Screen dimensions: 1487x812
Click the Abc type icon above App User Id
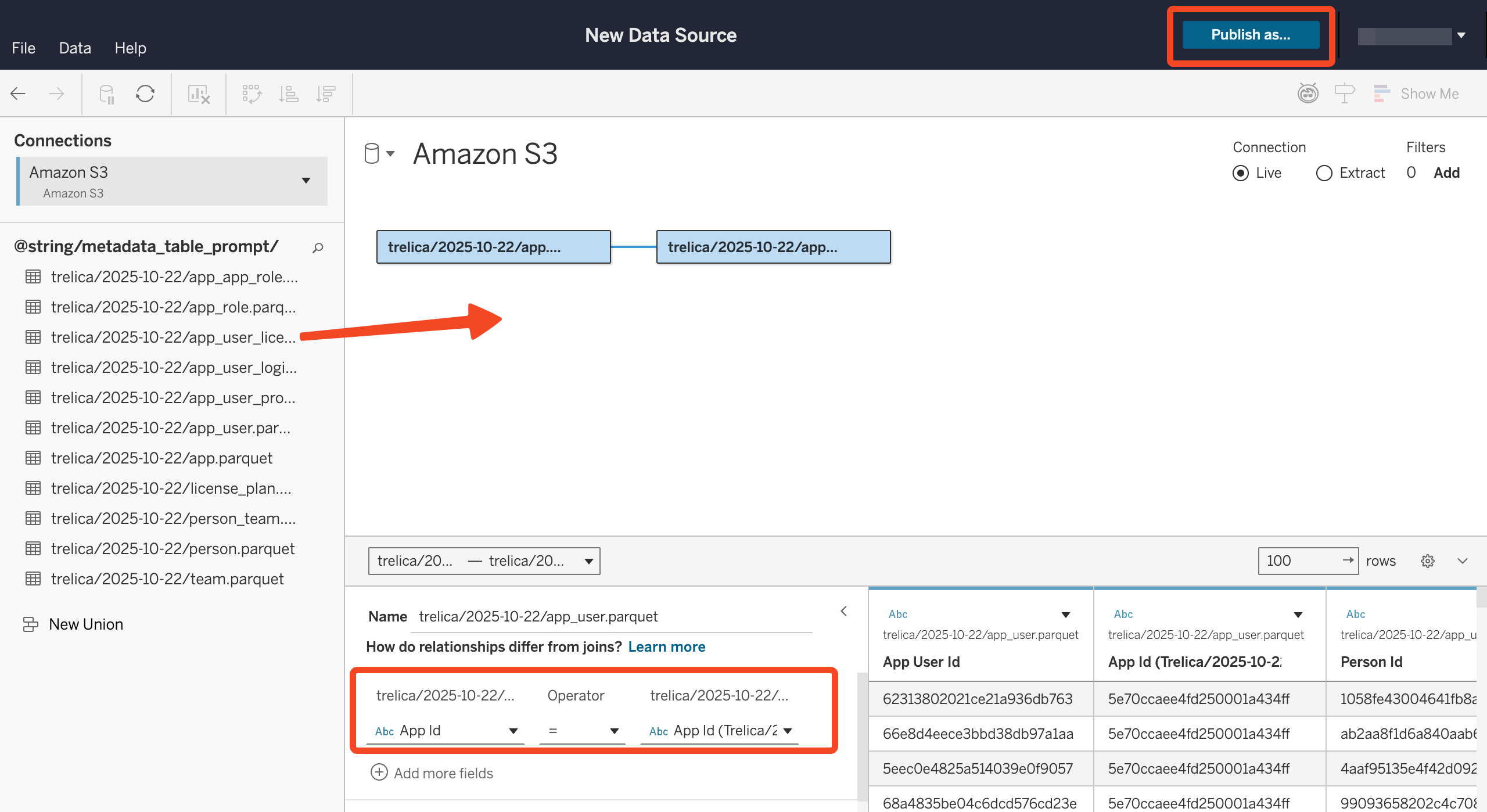897,614
